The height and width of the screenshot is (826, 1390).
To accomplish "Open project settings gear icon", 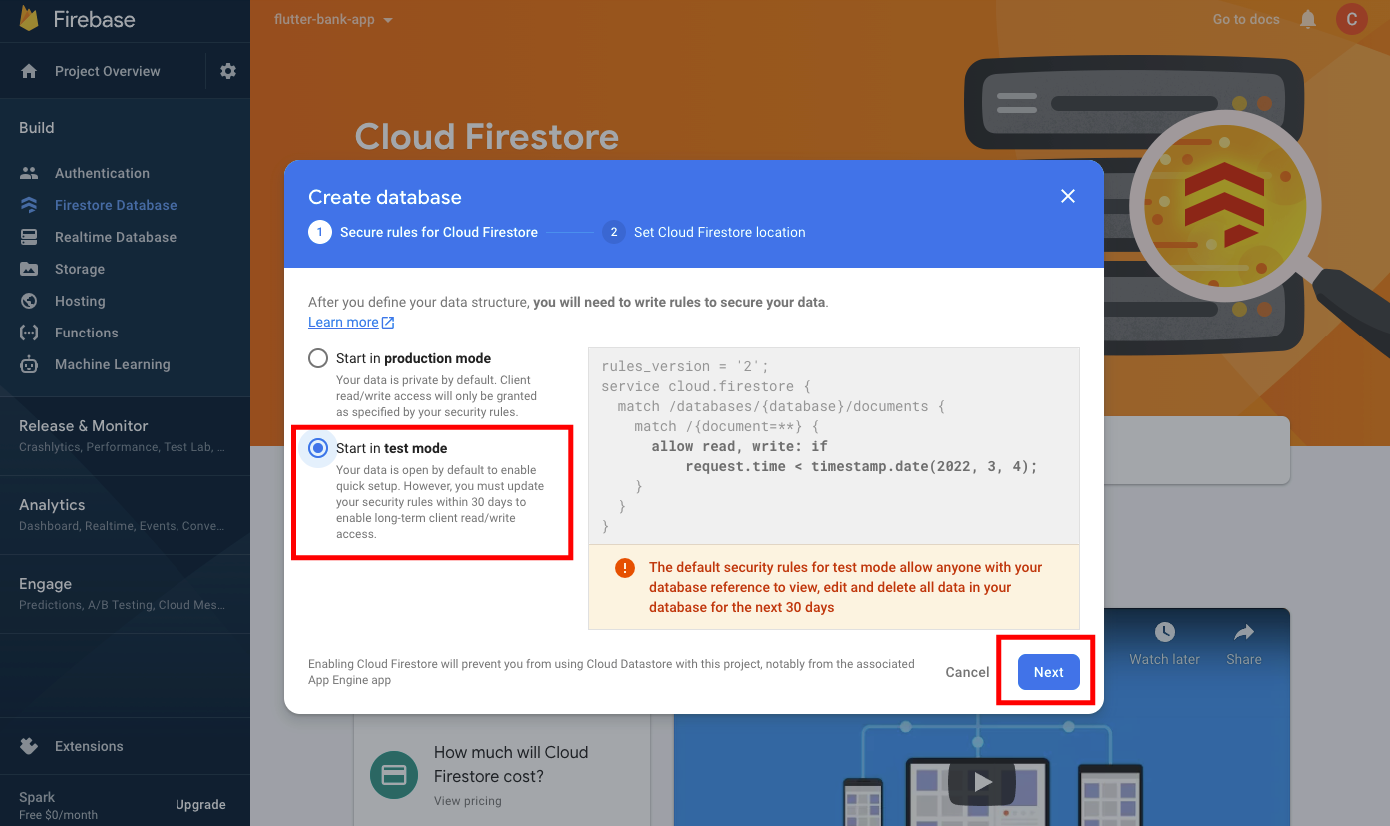I will coord(228,71).
